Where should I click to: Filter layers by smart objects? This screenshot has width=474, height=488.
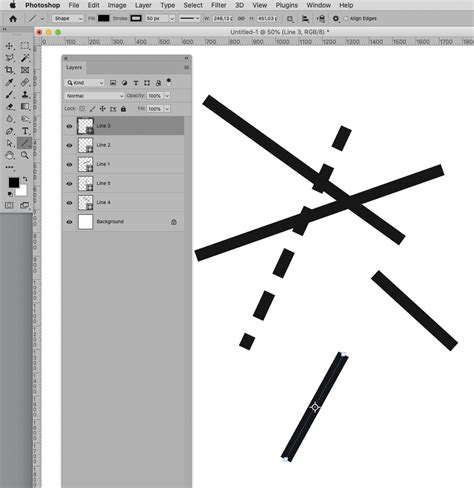(x=158, y=83)
